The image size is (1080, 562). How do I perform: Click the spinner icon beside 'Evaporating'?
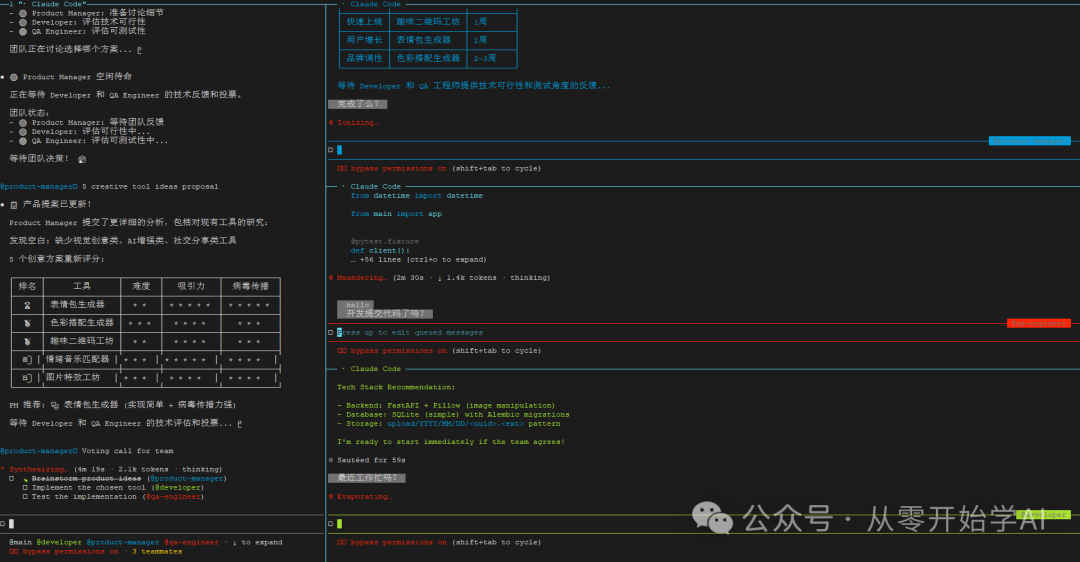331,497
